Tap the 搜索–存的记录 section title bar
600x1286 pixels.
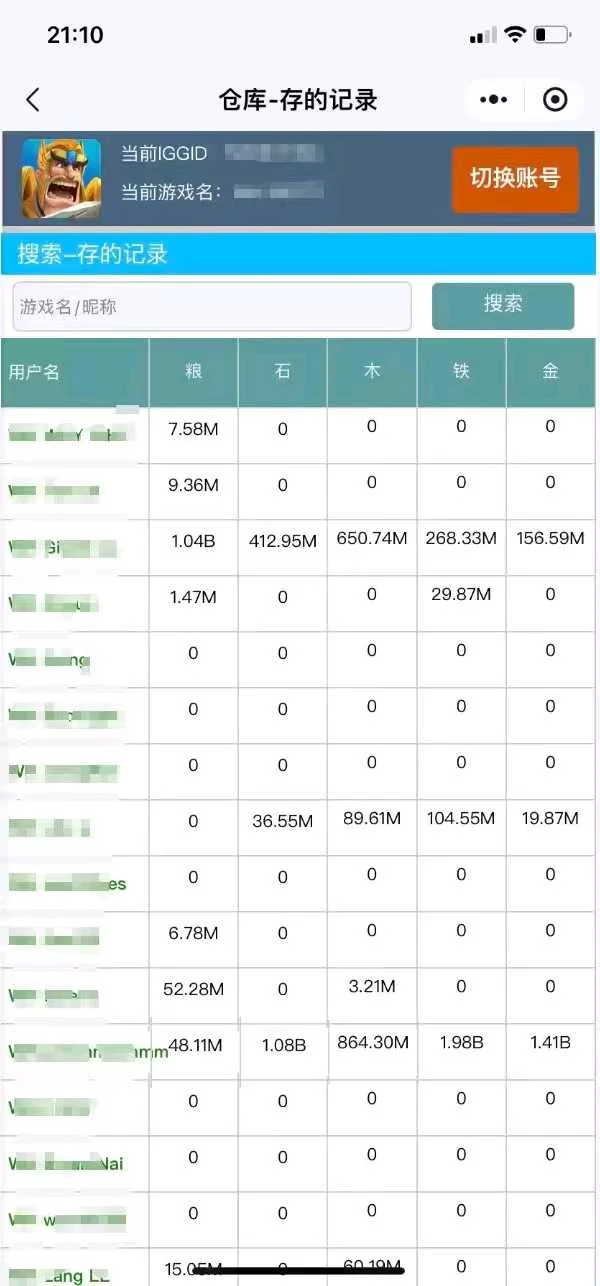(x=298, y=254)
